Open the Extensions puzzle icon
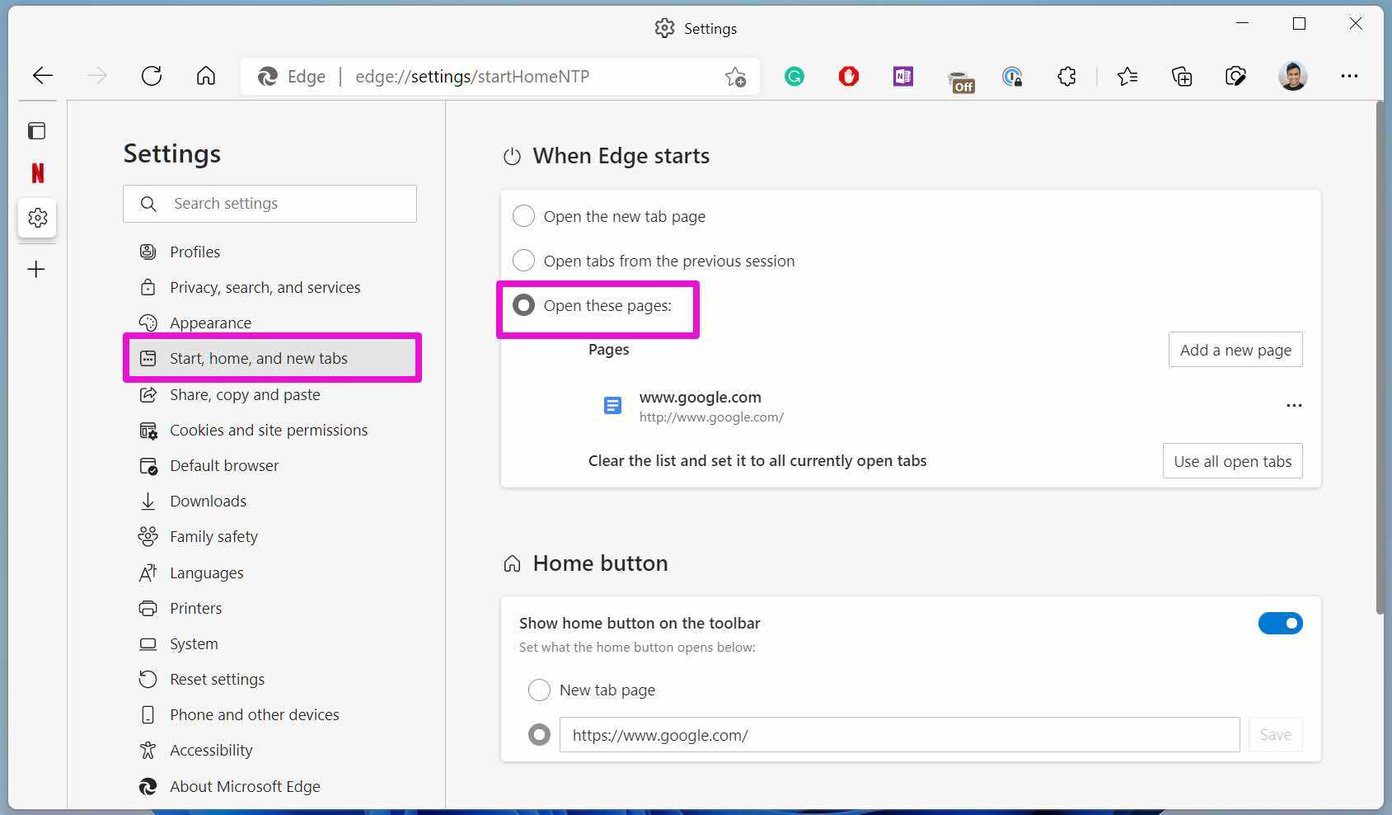The image size is (1392, 815). point(1067,76)
